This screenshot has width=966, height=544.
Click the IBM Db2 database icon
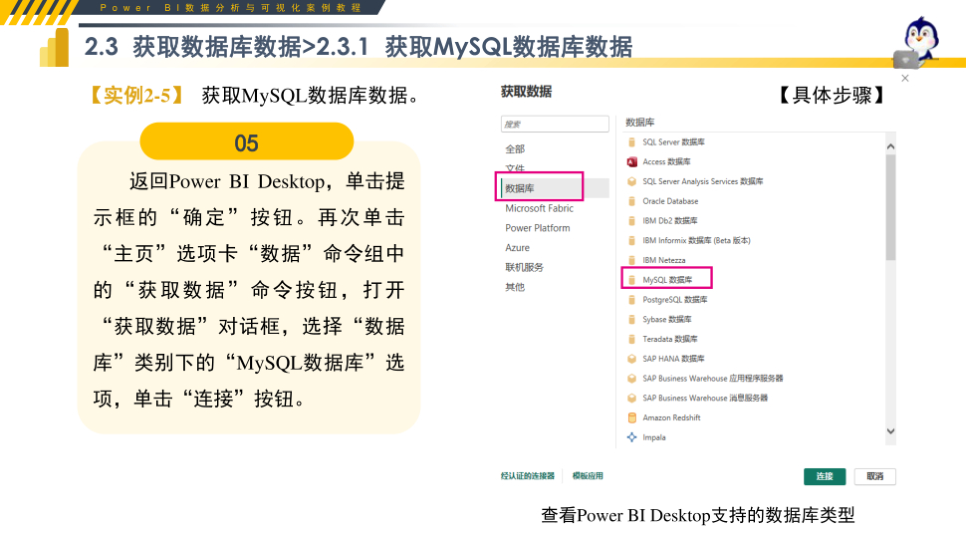coord(631,221)
